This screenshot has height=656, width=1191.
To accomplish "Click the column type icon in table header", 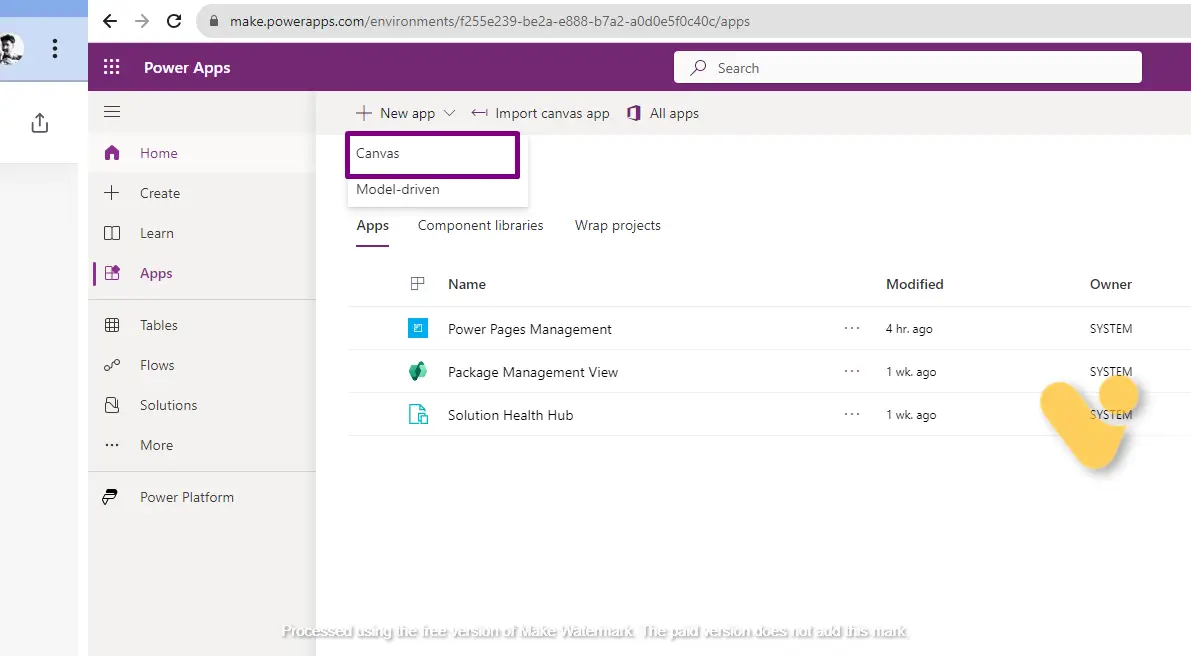I will [x=417, y=284].
